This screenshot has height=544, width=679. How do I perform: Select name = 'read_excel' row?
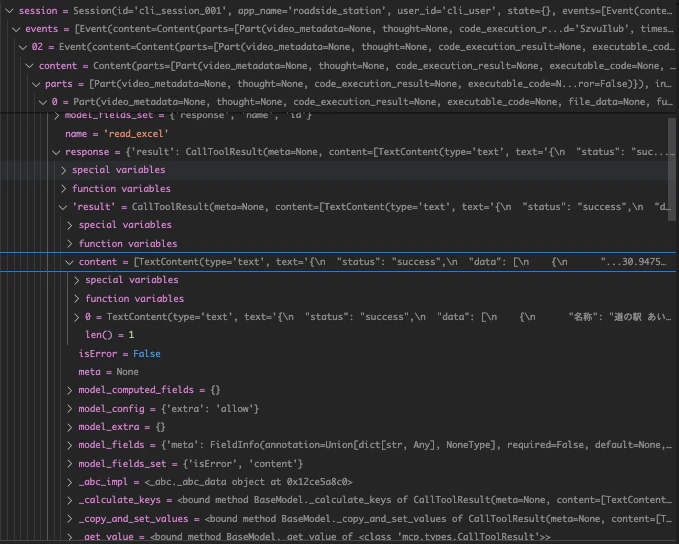click(338, 134)
